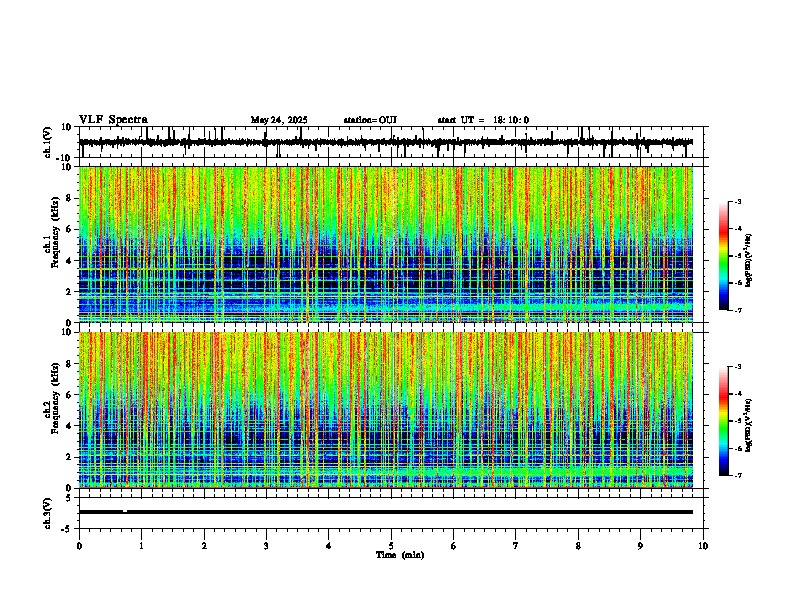Screen dimensions: 792x612
Task: Click the ch.1 'Frequency (kHz)' axis label
Action: click(x=56, y=232)
